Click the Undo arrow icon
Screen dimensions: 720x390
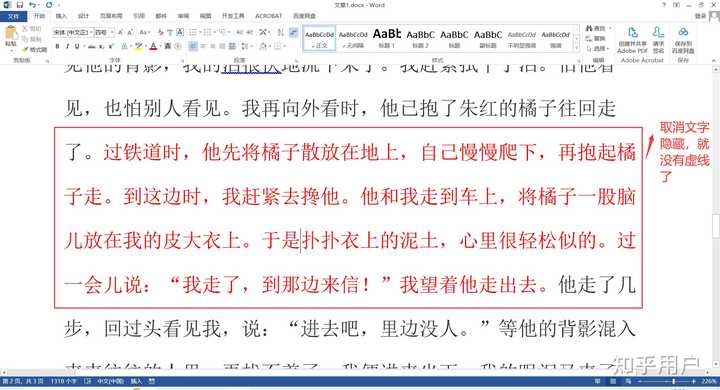(32, 5)
